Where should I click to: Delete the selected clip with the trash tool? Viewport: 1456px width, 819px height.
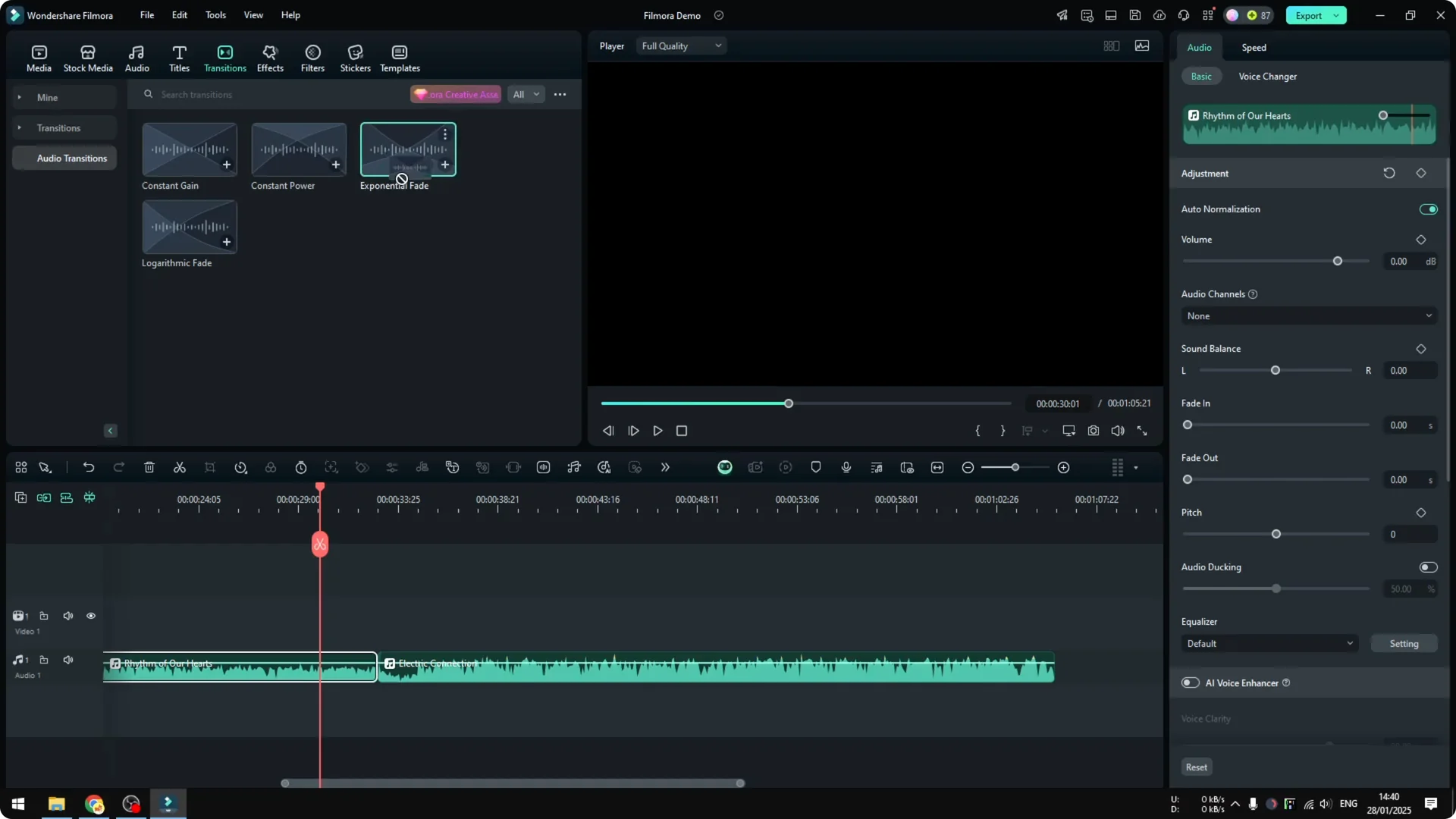[x=149, y=467]
